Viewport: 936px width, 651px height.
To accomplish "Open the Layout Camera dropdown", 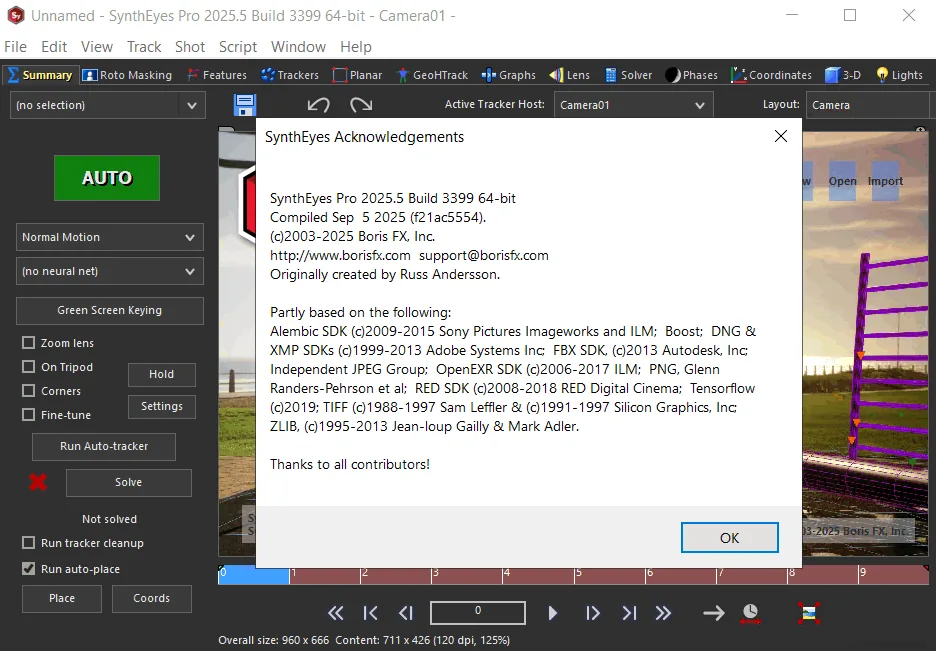I will pos(867,105).
